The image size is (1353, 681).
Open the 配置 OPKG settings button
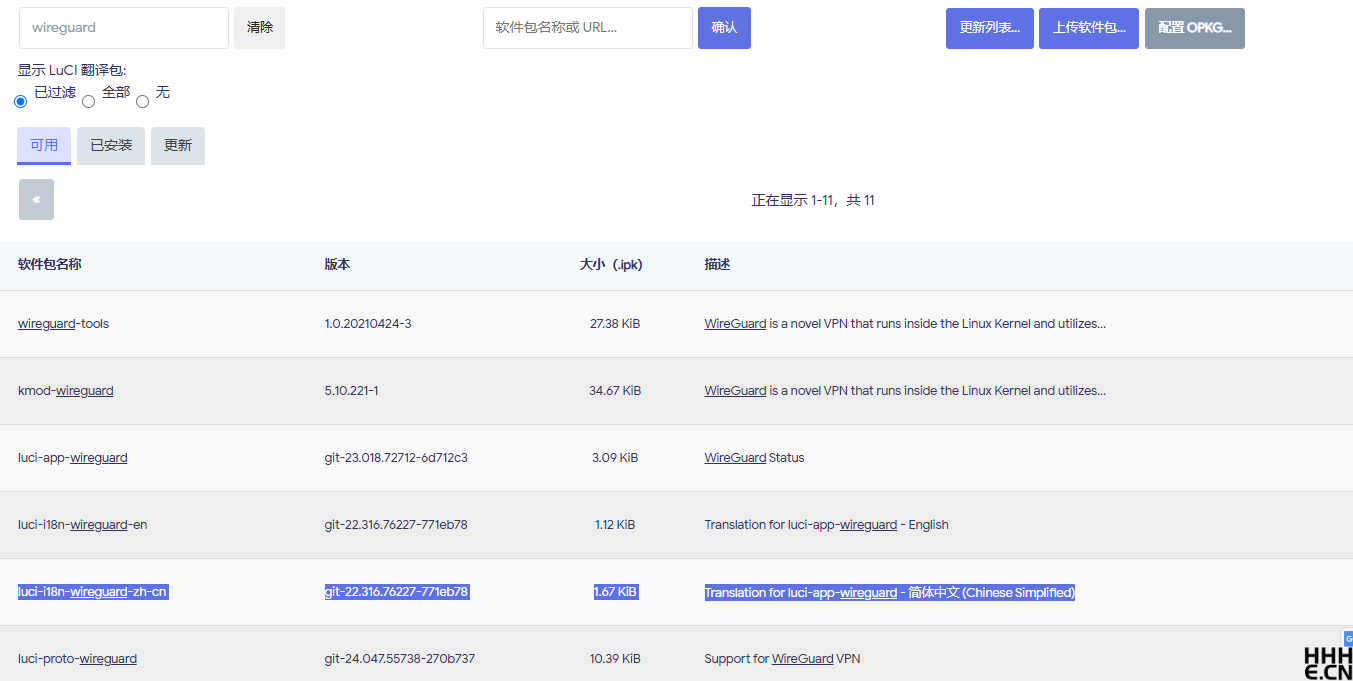click(1195, 28)
